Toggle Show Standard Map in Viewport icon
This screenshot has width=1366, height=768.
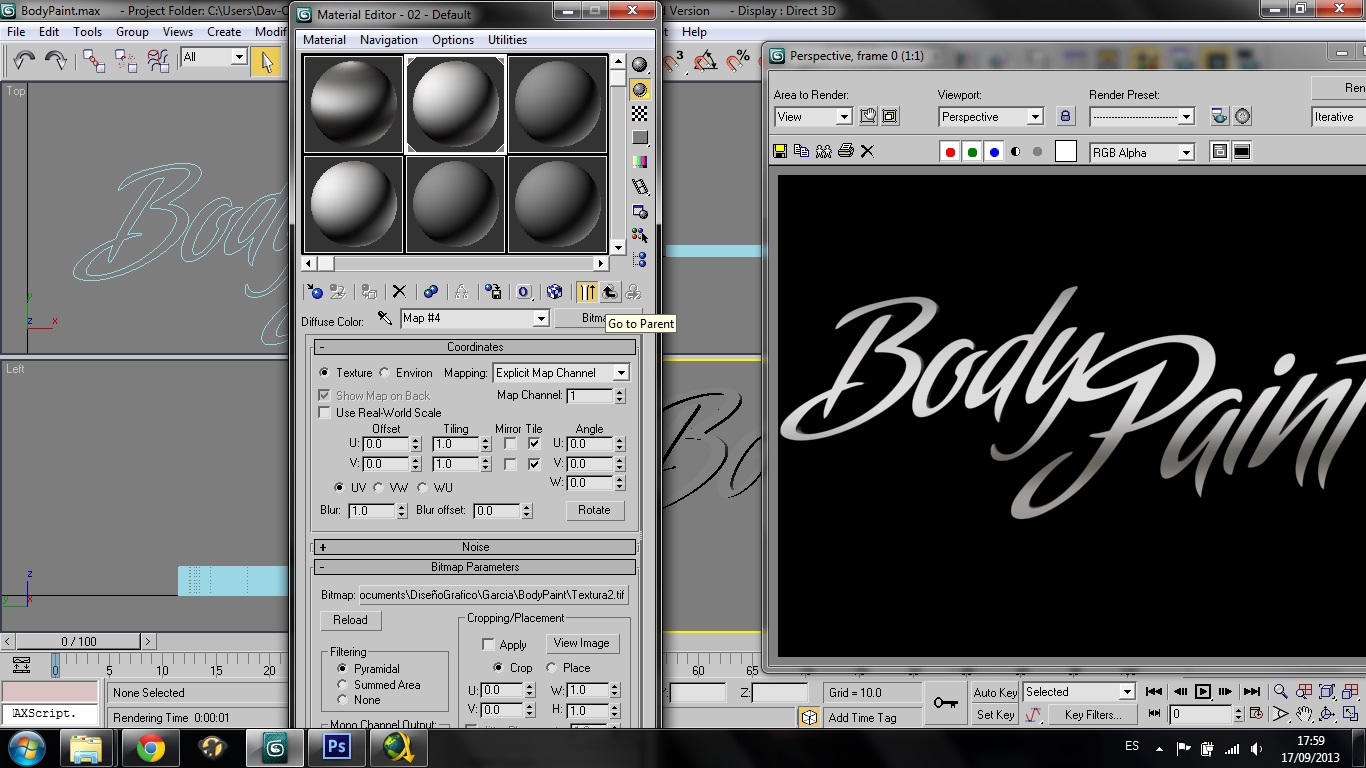[x=555, y=292]
